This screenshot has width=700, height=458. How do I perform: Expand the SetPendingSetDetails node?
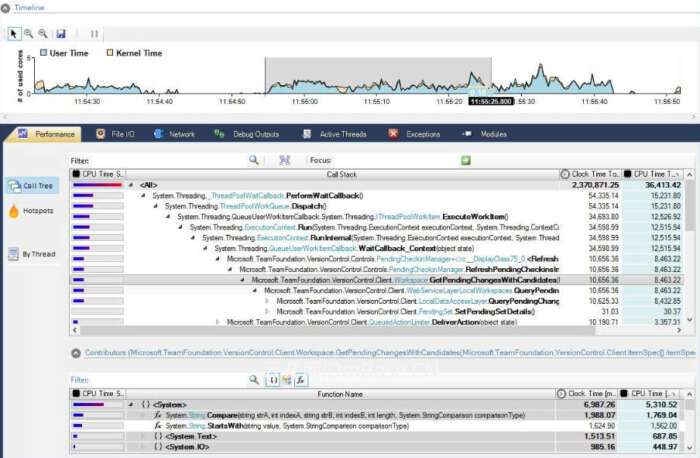267,312
